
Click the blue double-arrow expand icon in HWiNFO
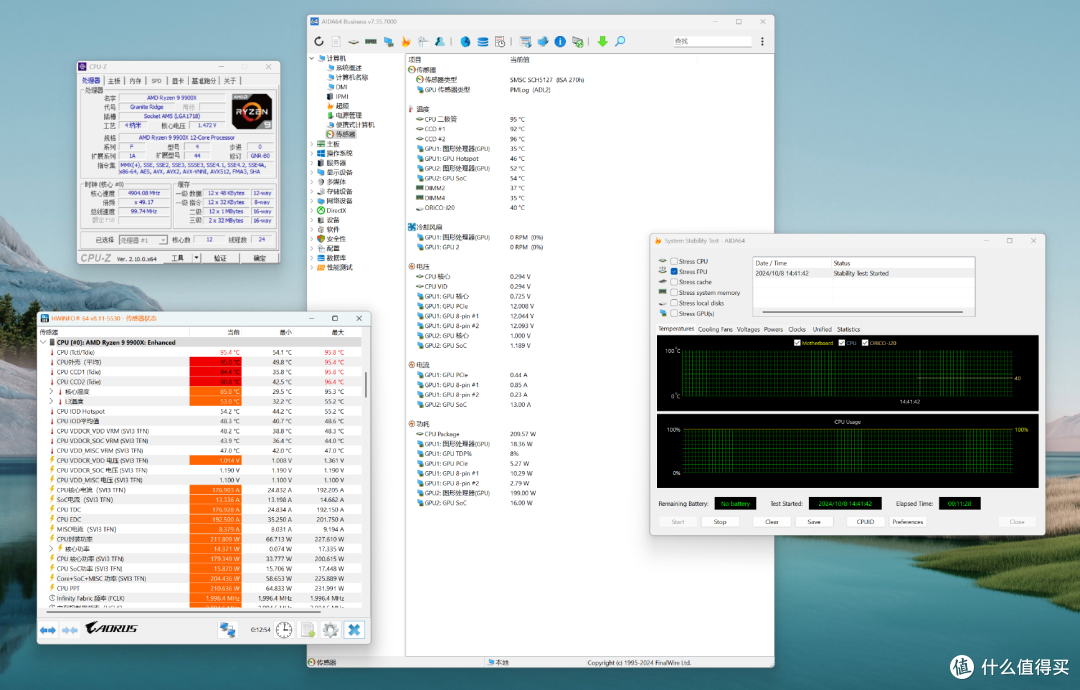point(48,630)
